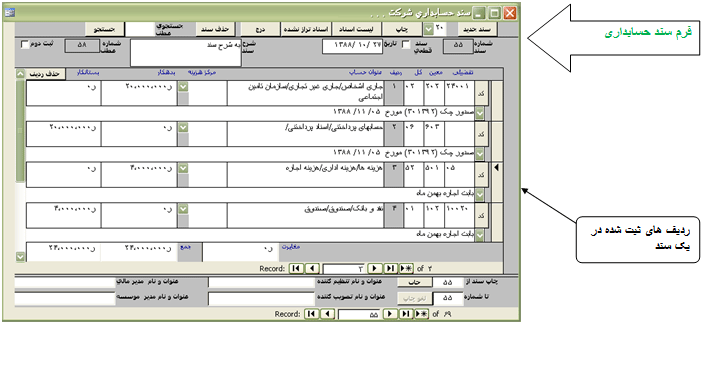The height and width of the screenshot is (384, 707).
Task: Click حذف ردیف delete row button
Action: [45, 73]
